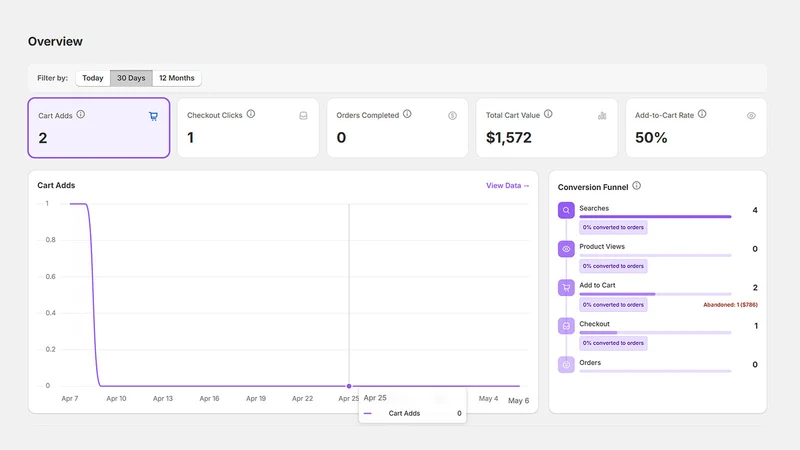Click the info icon next to Cart Adds
The image size is (800, 450).
tap(81, 115)
